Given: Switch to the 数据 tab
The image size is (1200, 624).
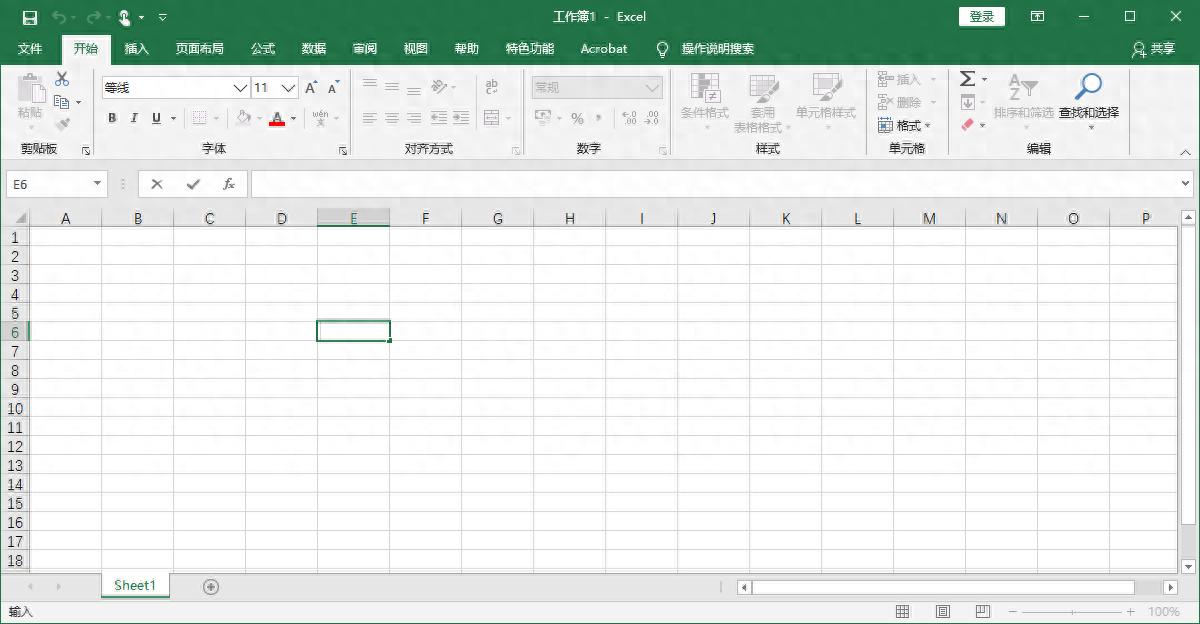Looking at the screenshot, I should click(314, 49).
